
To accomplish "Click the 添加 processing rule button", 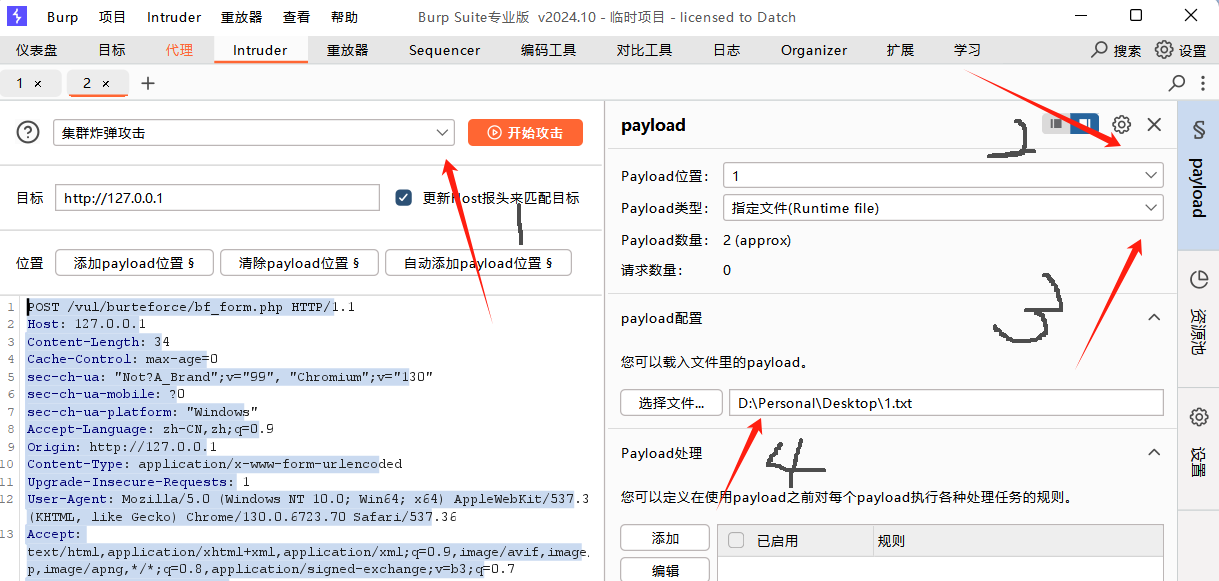I will click(665, 538).
